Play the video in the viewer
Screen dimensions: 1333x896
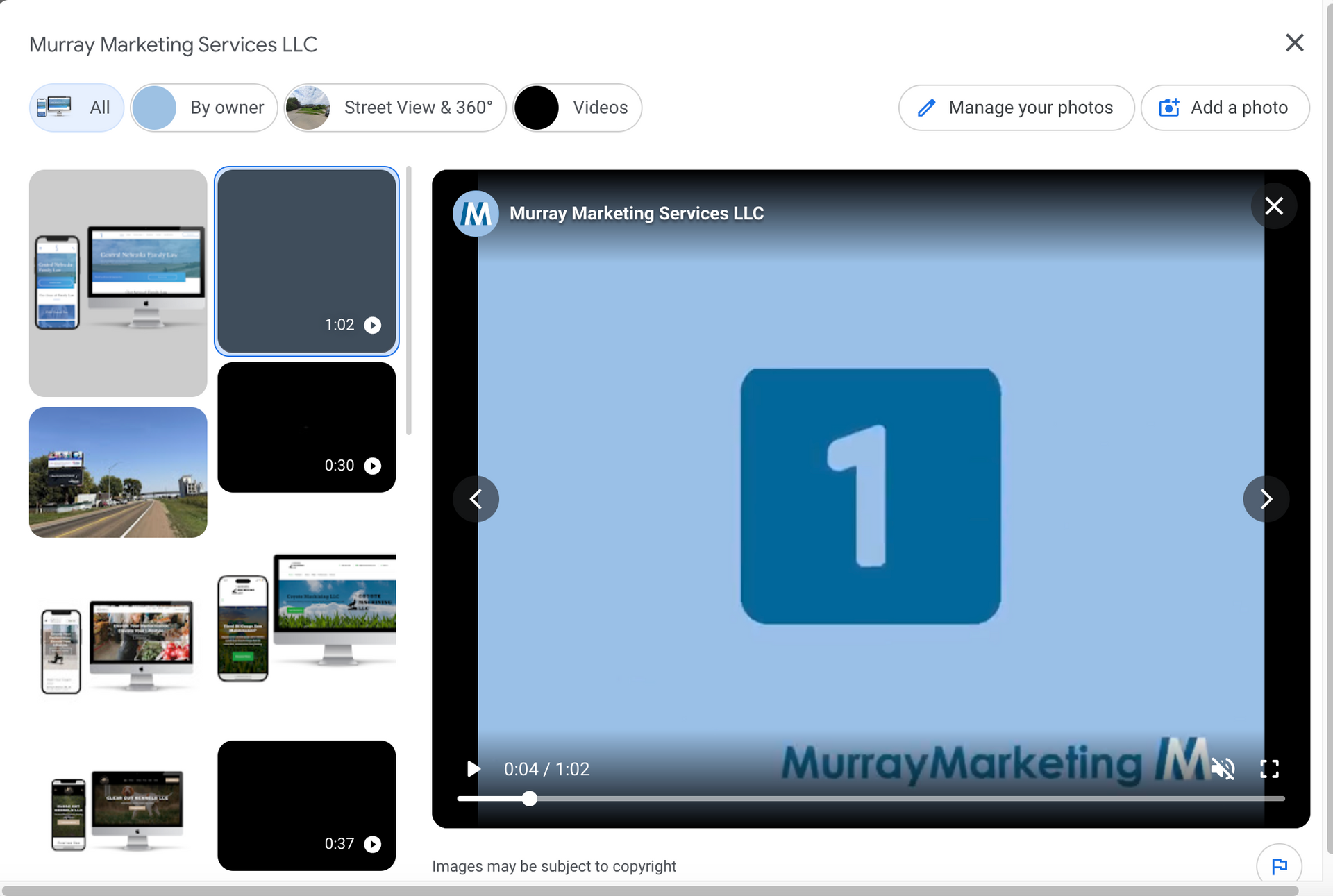(473, 769)
